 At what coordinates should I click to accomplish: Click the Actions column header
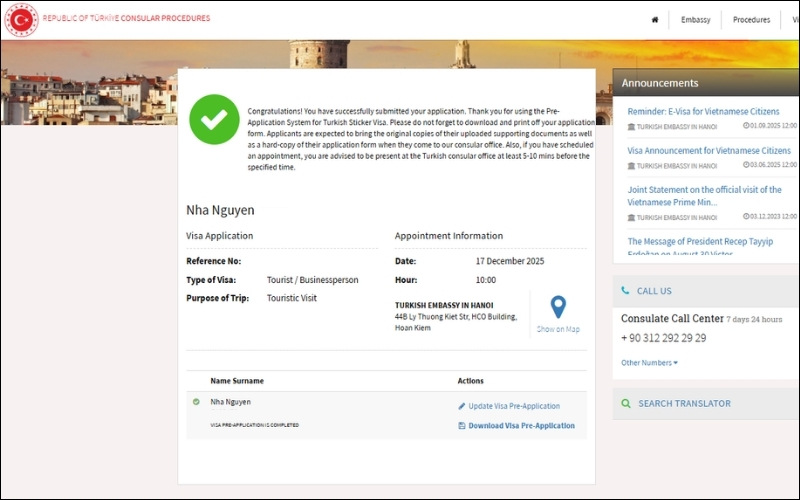[470, 381]
